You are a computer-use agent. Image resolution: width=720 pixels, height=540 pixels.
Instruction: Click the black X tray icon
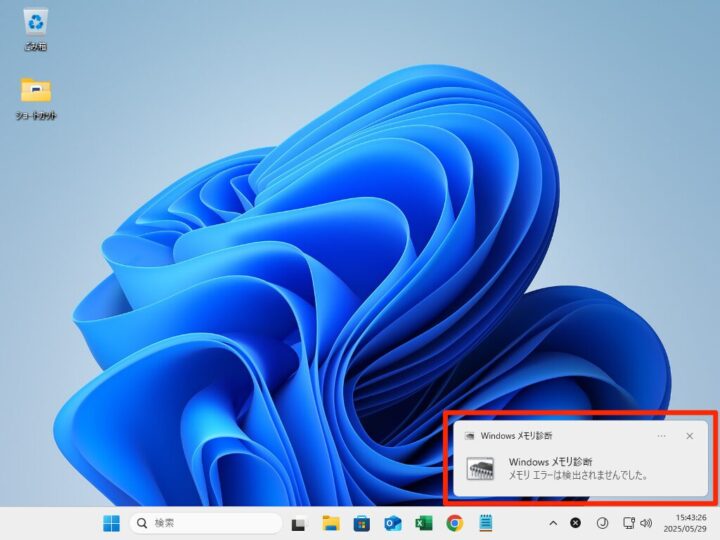(575, 523)
